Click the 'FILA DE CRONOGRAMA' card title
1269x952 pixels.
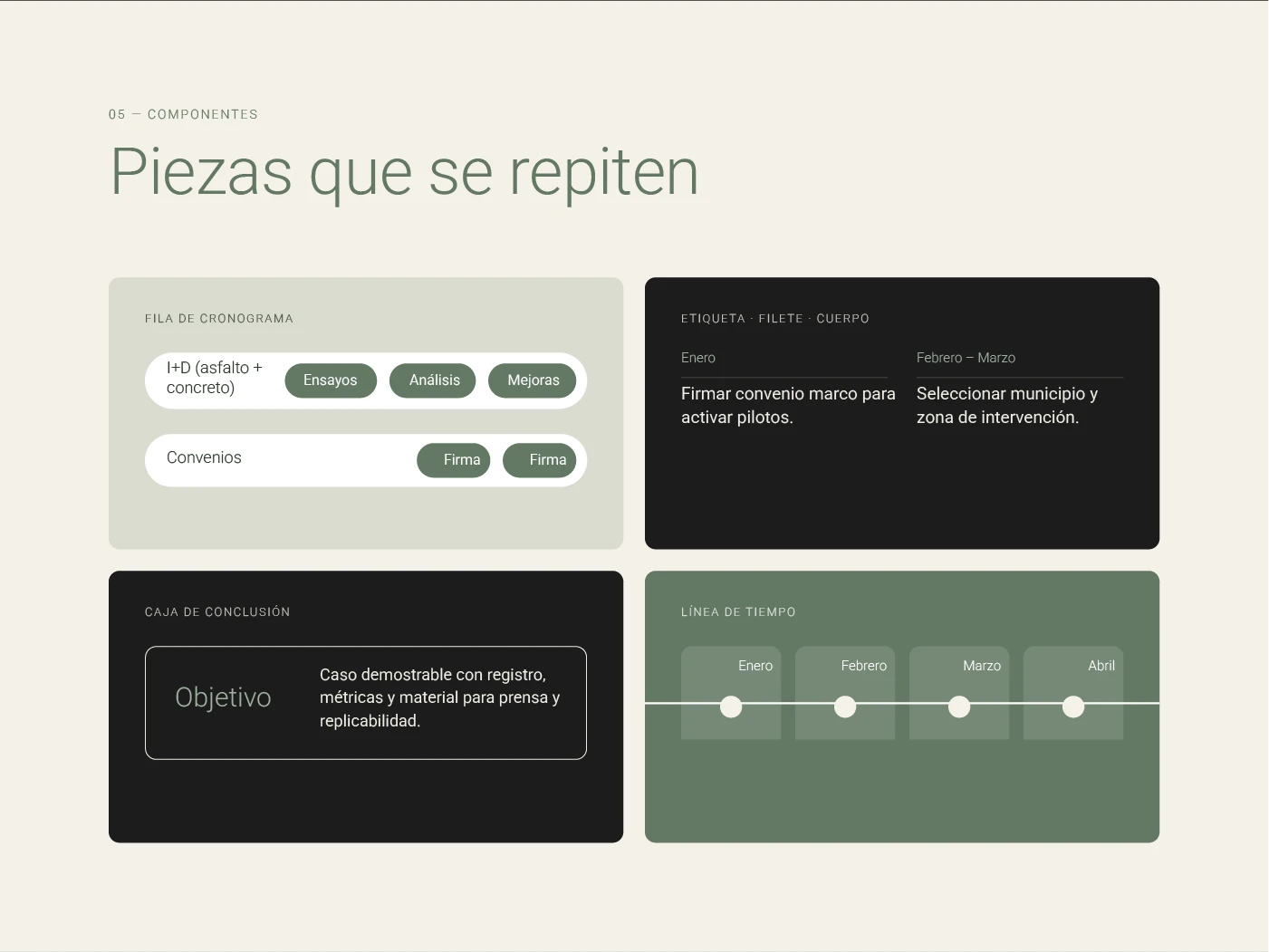219,319
